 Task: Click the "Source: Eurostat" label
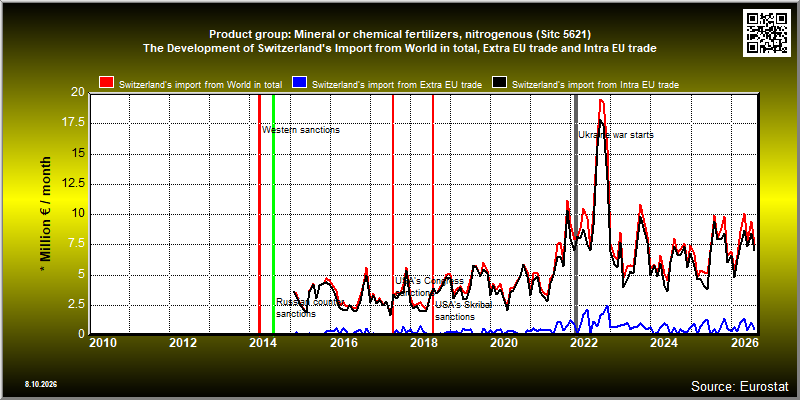(x=740, y=386)
